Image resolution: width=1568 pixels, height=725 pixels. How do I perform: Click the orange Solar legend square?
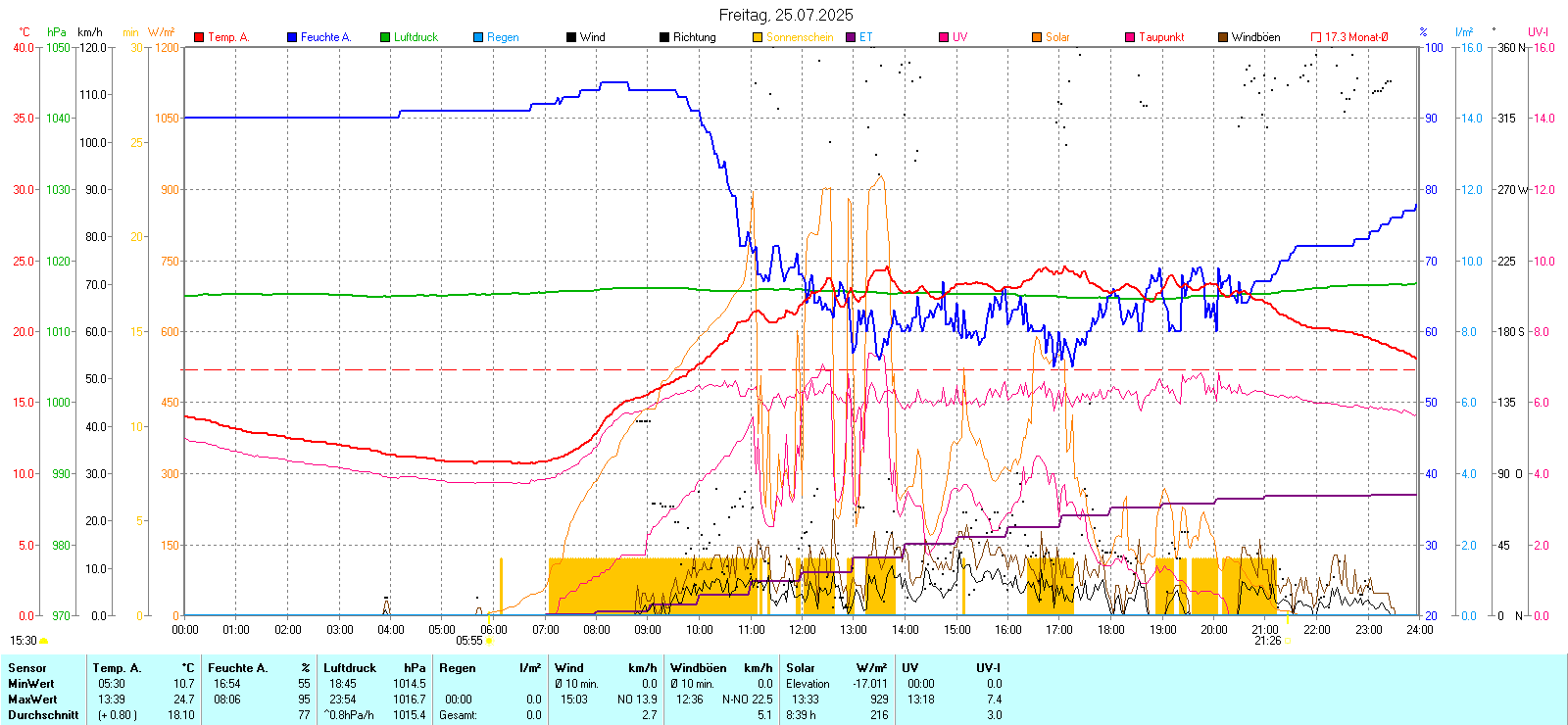(1037, 37)
